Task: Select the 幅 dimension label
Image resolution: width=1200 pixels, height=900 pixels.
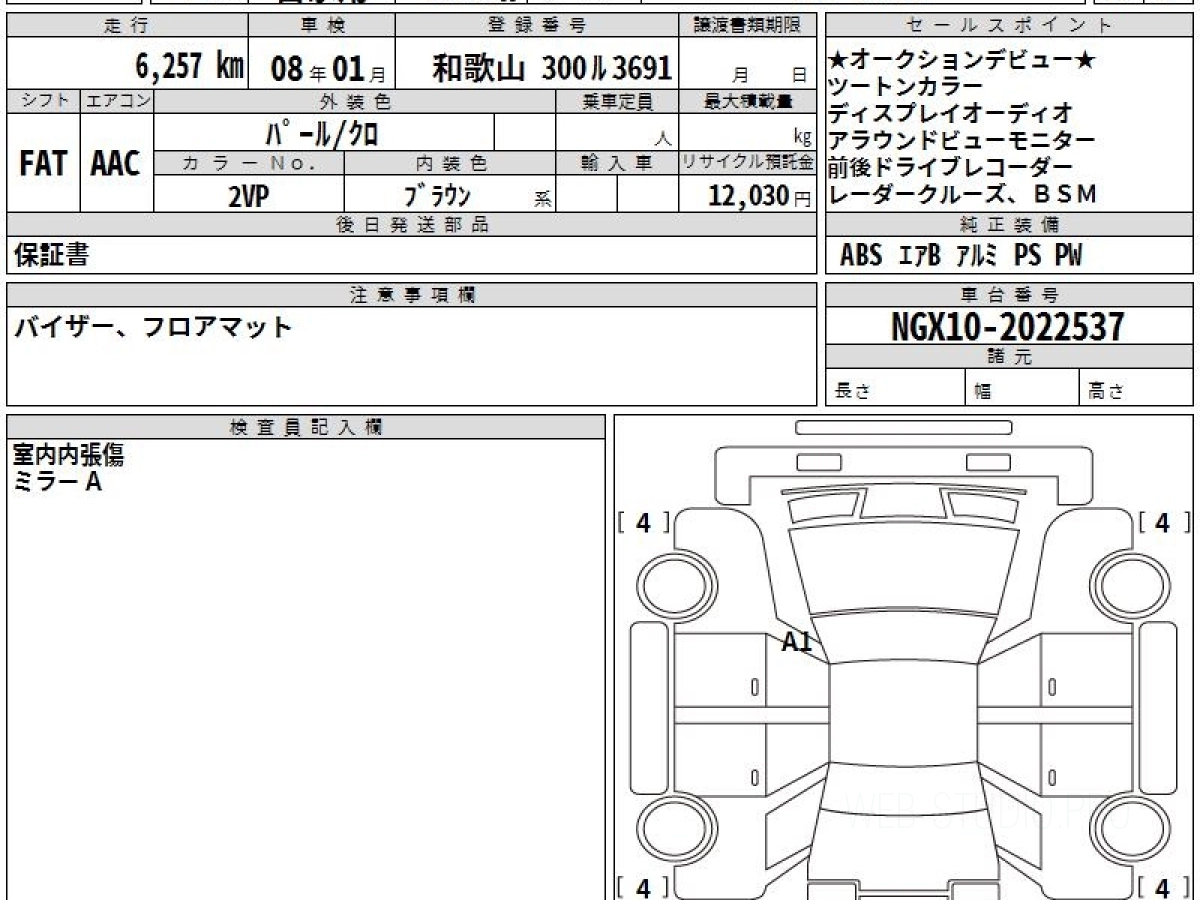Action: tap(983, 392)
